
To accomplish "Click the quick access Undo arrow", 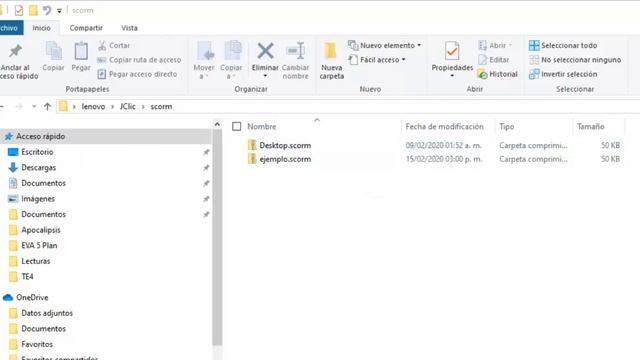I will point(47,10).
